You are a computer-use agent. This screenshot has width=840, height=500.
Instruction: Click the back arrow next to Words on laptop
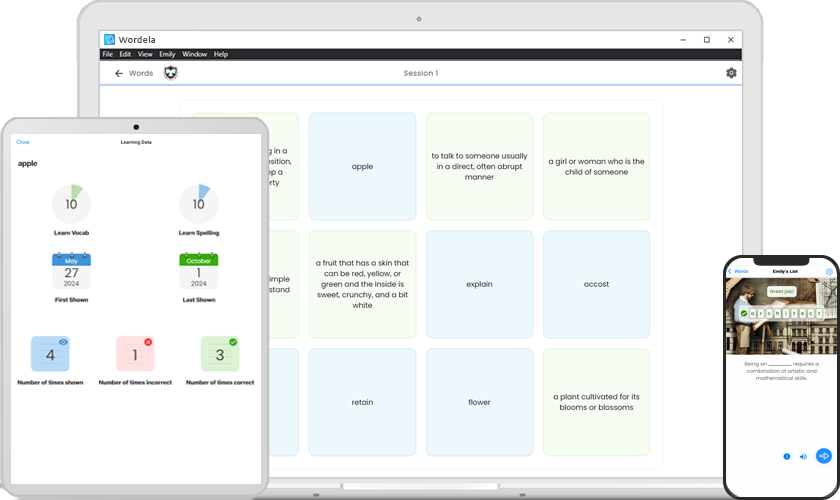click(x=119, y=73)
